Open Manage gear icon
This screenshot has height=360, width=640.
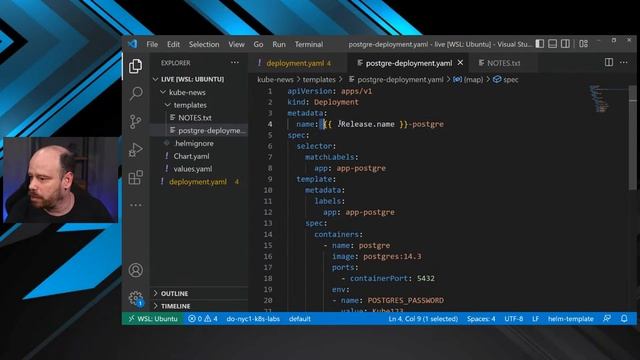pos(136,298)
